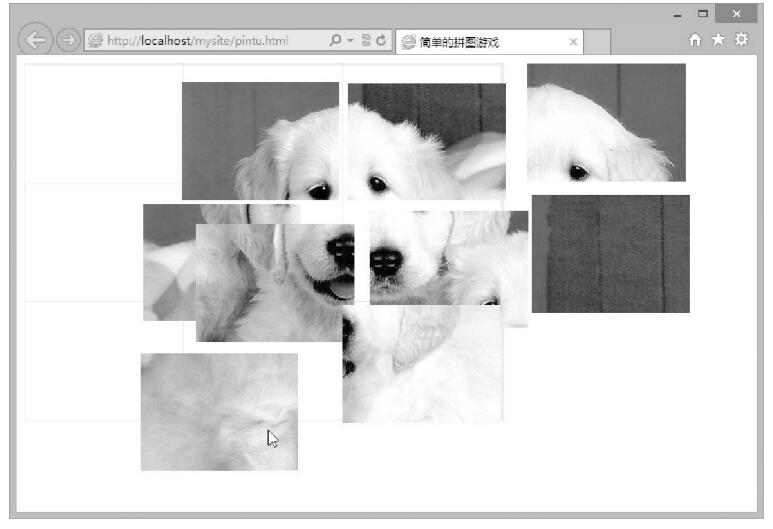Click the empty bottom-left puzzle grid cell
The width and height of the screenshot is (773, 529).
coord(82,361)
